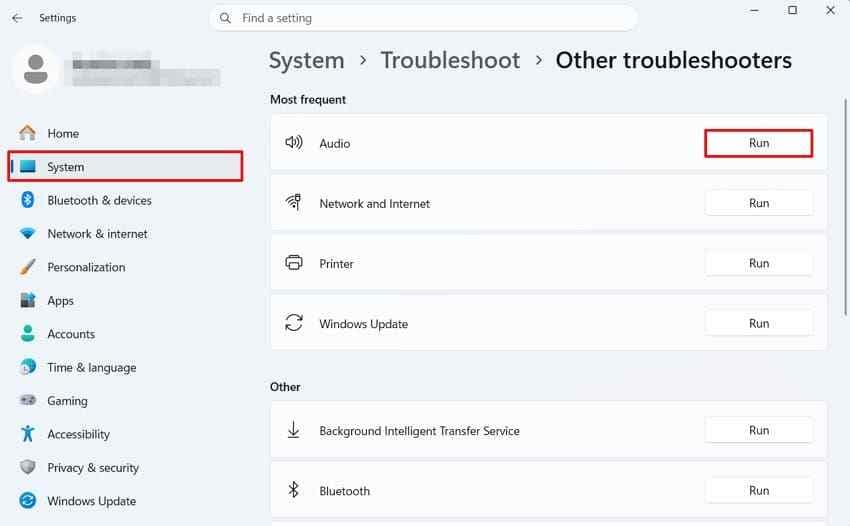Run the Audio troubleshooter
The image size is (850, 526).
pyautogui.click(x=758, y=143)
